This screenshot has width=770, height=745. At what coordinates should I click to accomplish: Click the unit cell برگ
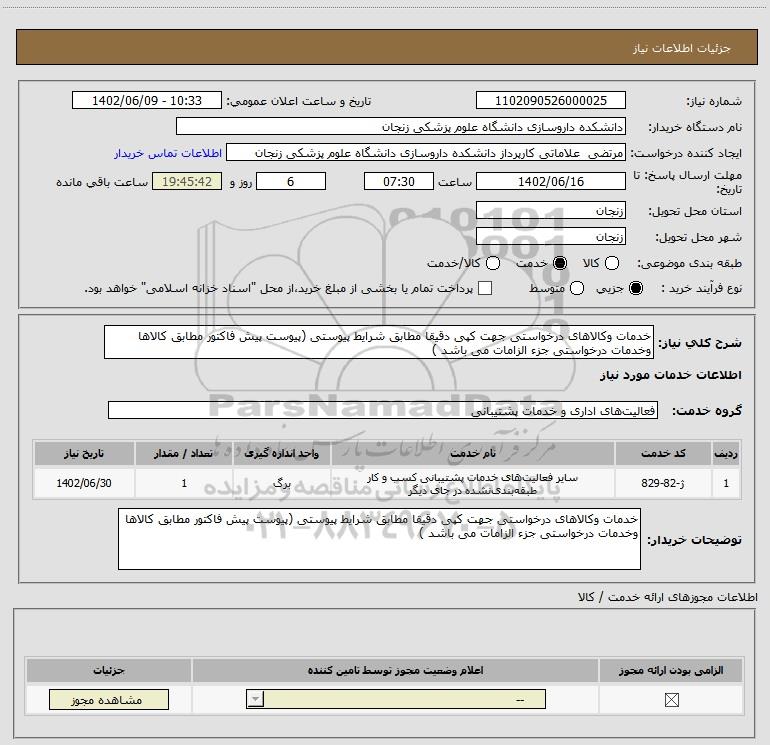tap(281, 483)
